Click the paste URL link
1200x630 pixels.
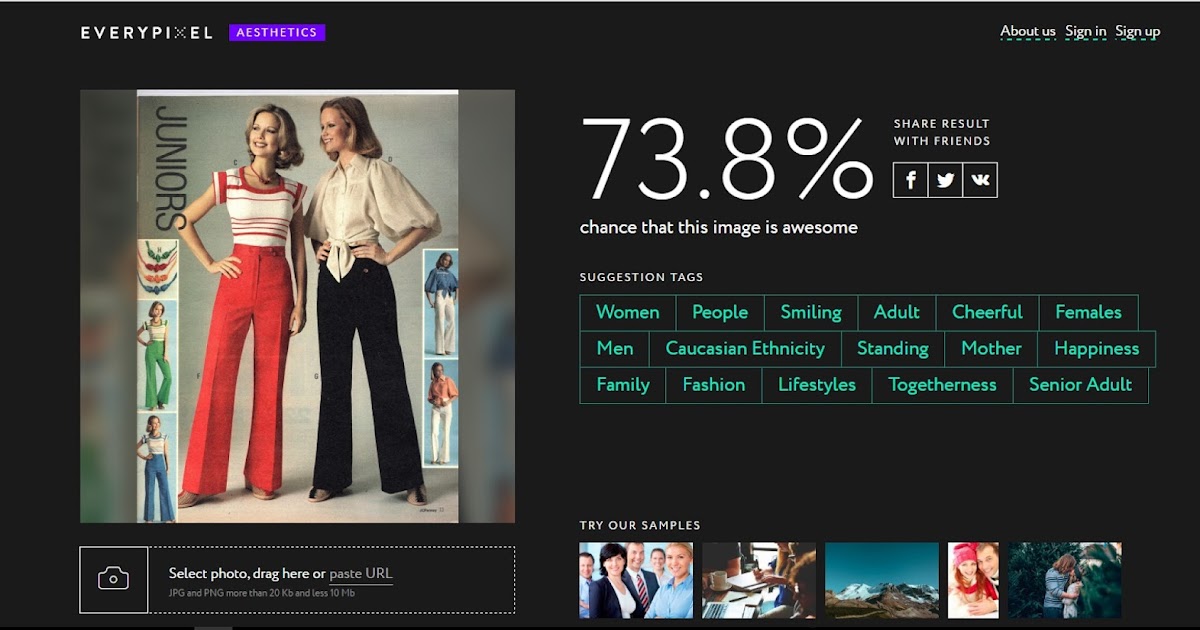coord(361,573)
